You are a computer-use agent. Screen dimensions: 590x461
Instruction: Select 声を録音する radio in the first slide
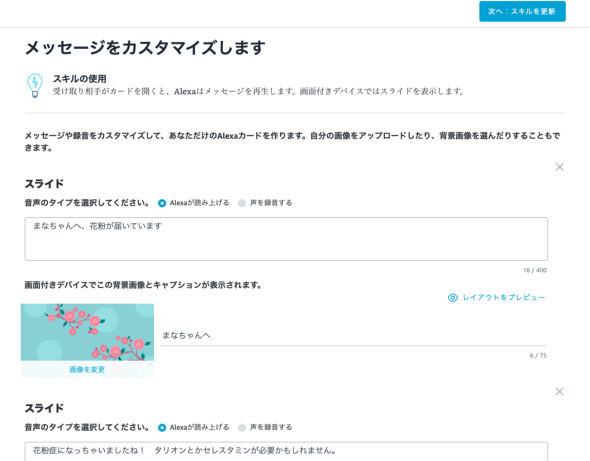pyautogui.click(x=242, y=203)
